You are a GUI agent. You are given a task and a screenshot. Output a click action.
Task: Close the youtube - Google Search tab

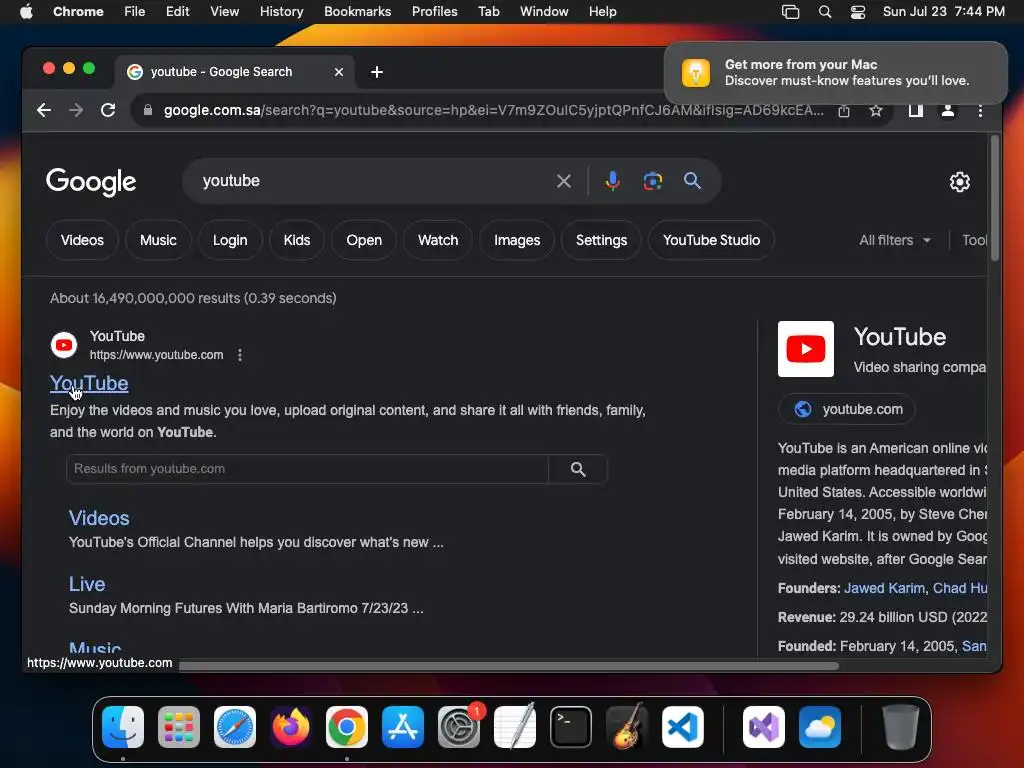pyautogui.click(x=338, y=72)
